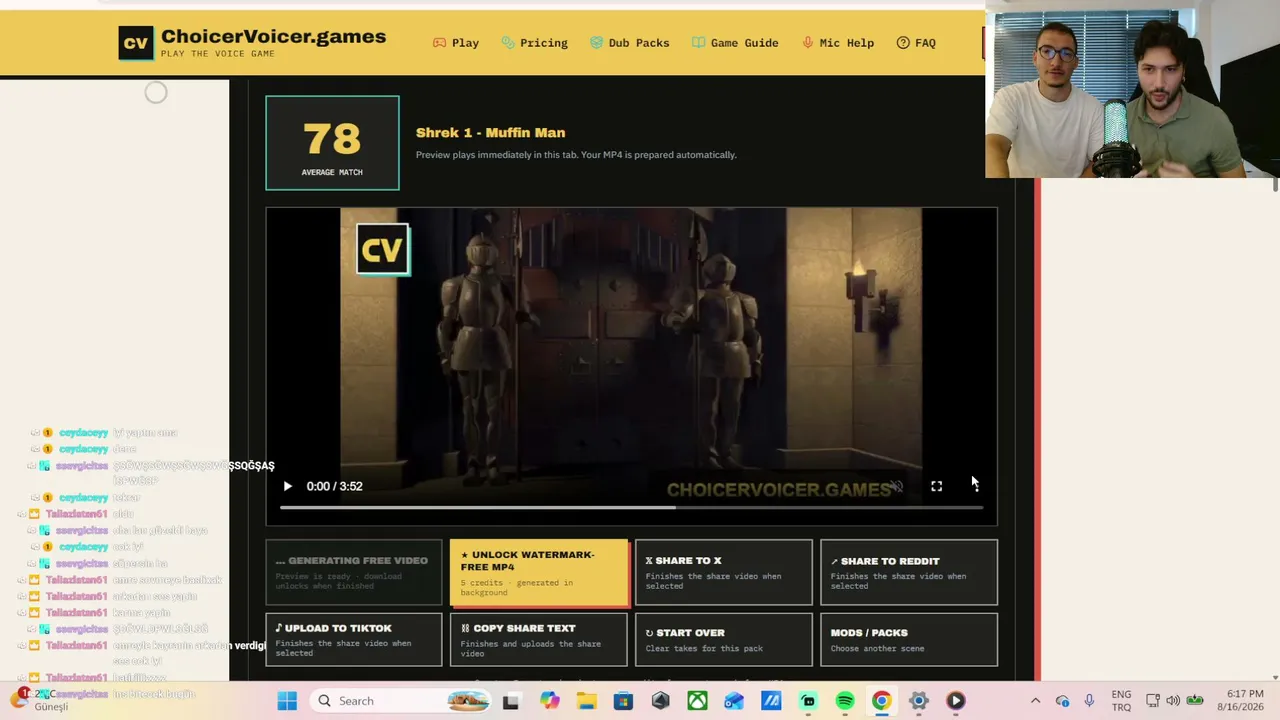Click the Copy Share Text button
This screenshot has height=720, width=1280.
[539, 639]
